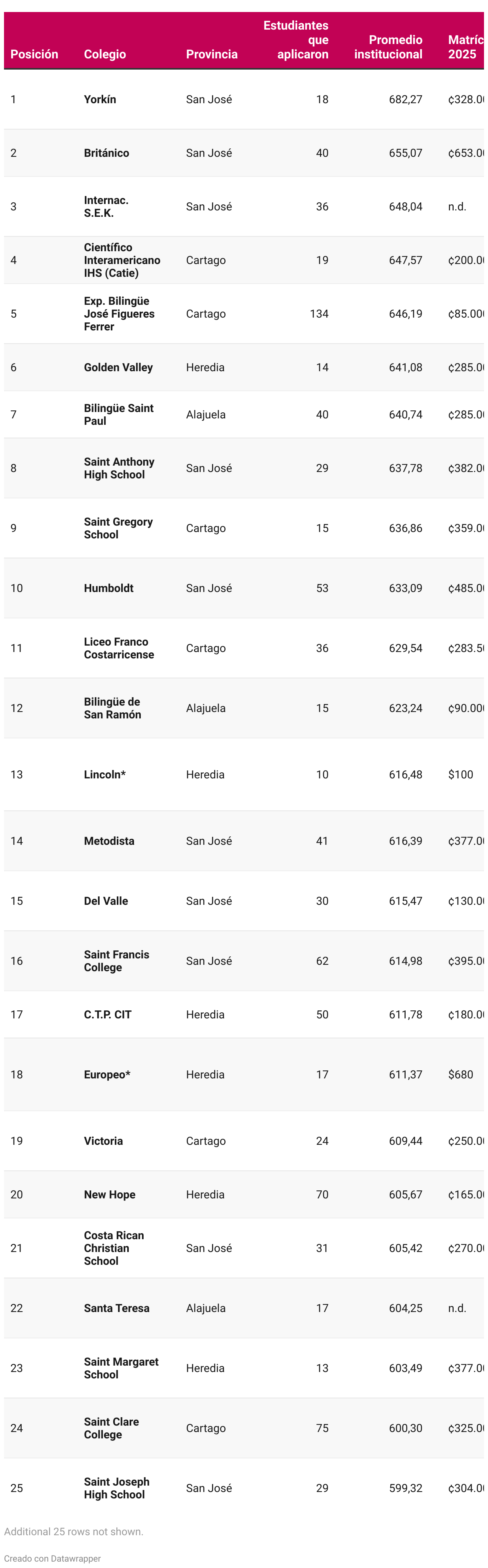Screen dimensions: 488x1568
Task: Select the Europeo* school entry
Action: 107,1074
